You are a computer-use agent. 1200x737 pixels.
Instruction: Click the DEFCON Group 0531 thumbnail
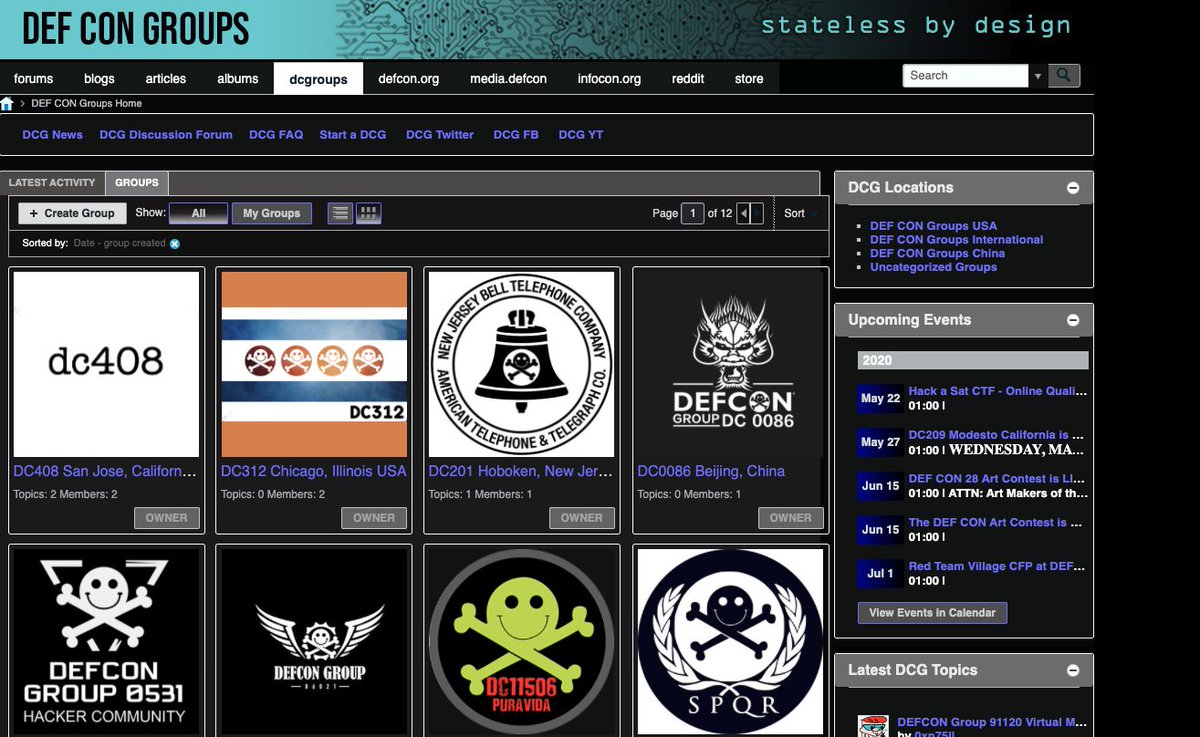(106, 642)
